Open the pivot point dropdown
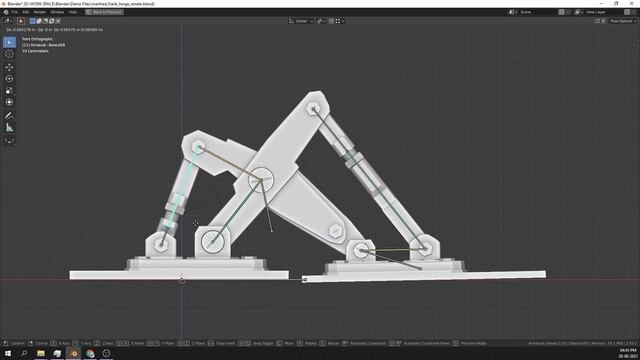 pos(321,21)
